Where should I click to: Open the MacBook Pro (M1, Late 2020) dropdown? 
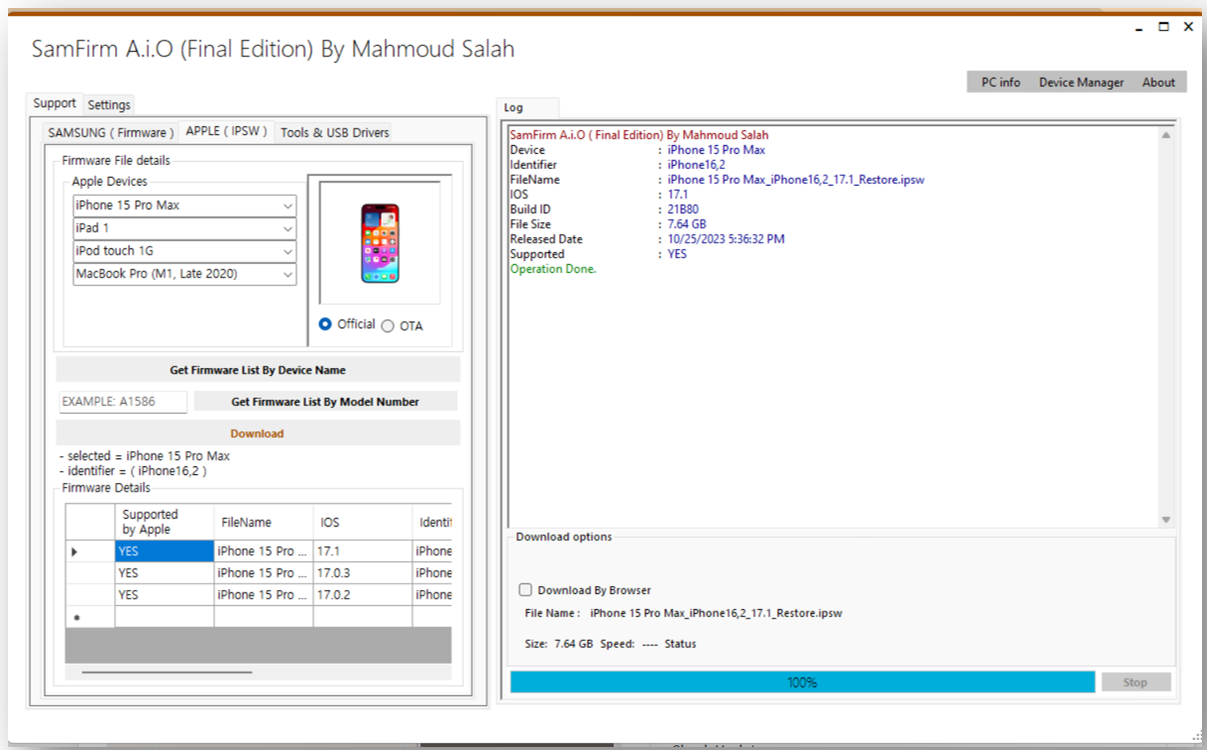[185, 274]
